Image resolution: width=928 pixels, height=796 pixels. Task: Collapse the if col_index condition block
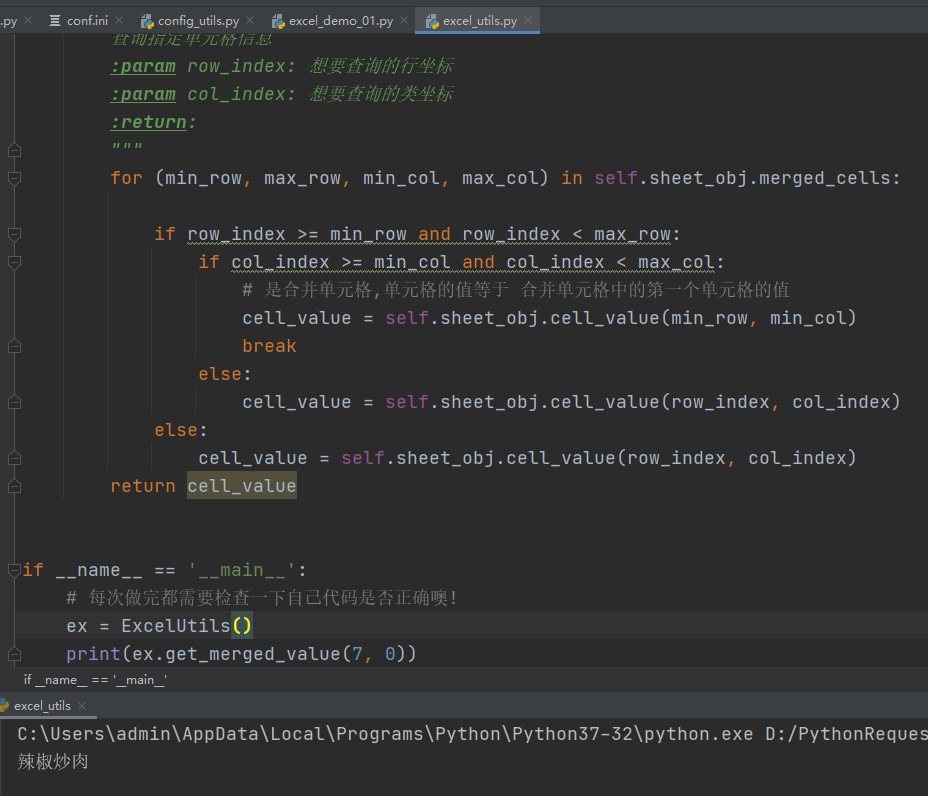pyautogui.click(x=15, y=262)
